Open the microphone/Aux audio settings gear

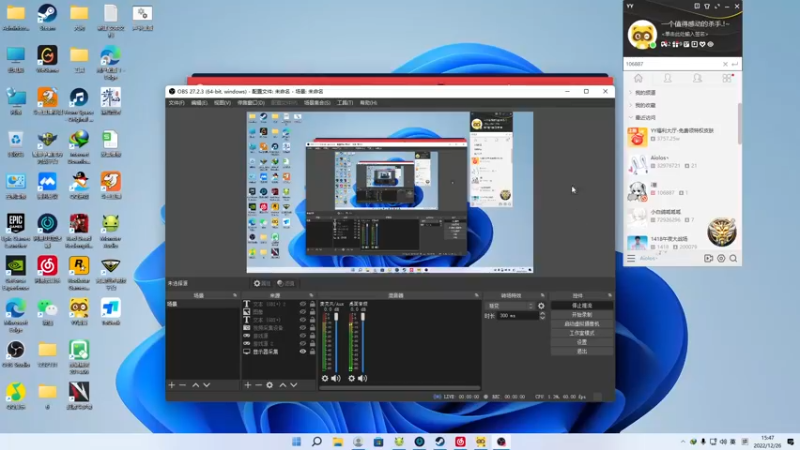coord(325,379)
